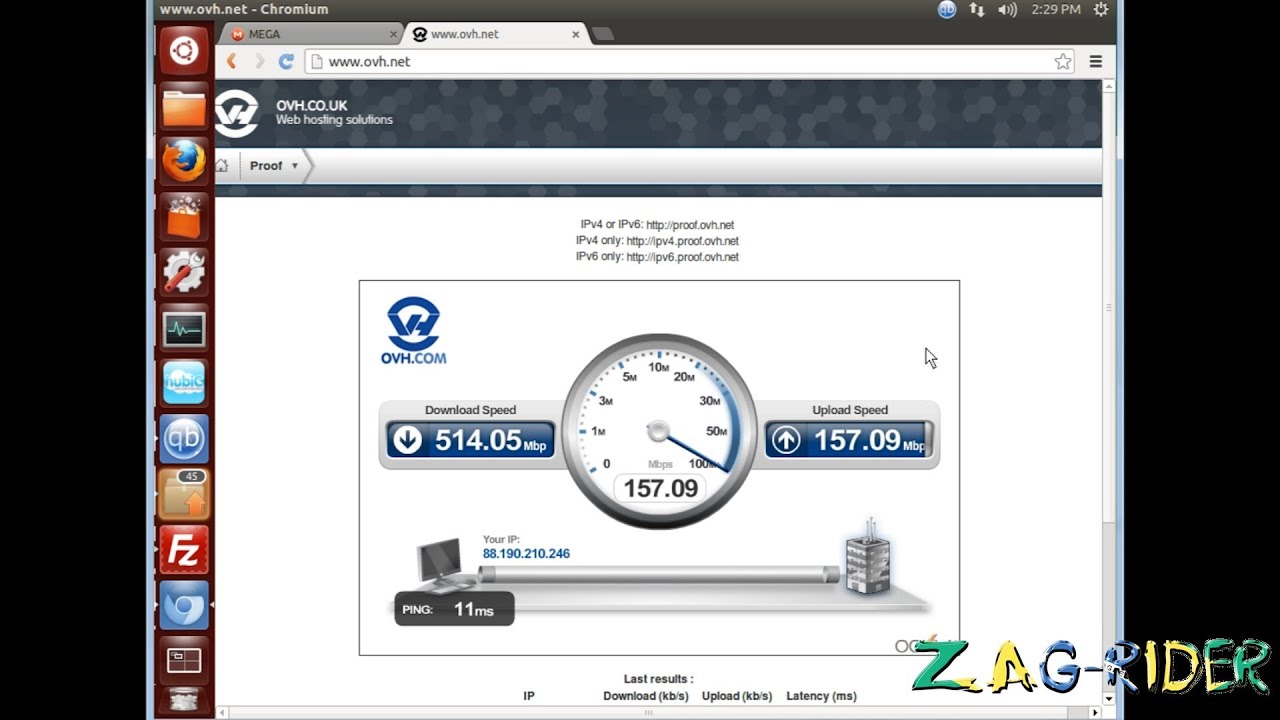Open the Ubuntu Dash home launcher
Image resolution: width=1280 pixels, height=720 pixels.
pyautogui.click(x=184, y=50)
